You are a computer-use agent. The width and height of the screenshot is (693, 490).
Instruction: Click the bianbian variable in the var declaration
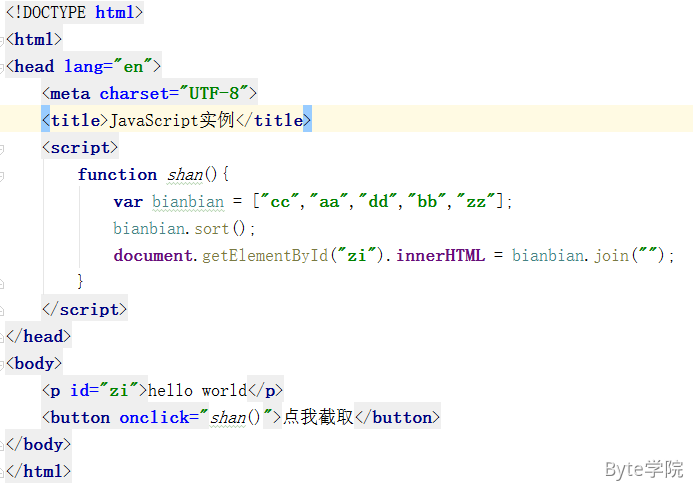[x=188, y=202]
